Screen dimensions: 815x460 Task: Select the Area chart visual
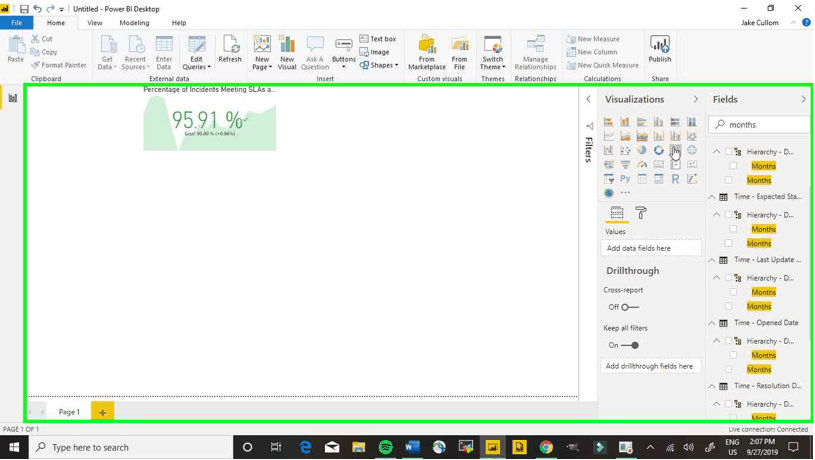625,136
